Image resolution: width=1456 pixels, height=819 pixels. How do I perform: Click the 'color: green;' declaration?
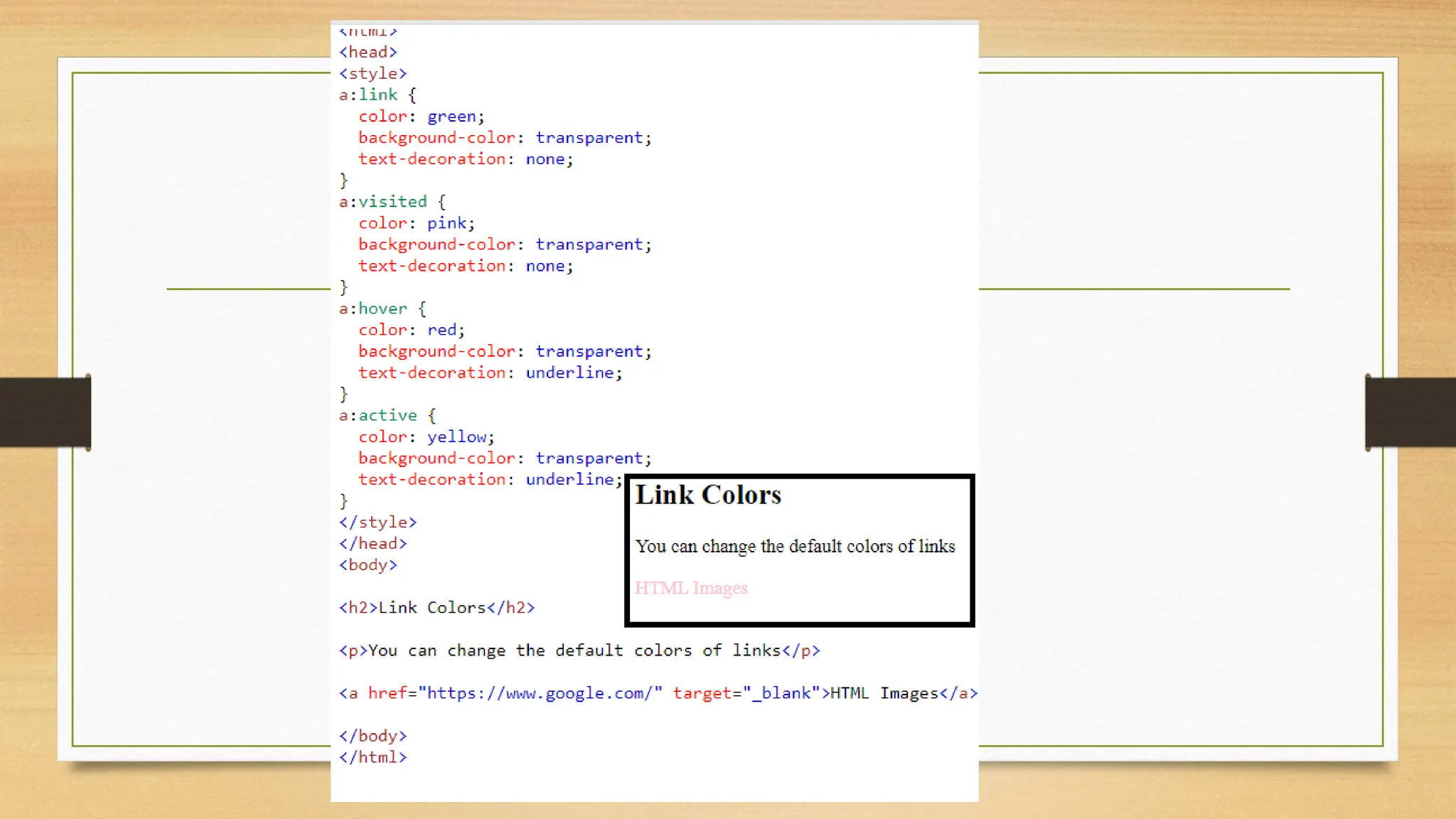tap(421, 117)
